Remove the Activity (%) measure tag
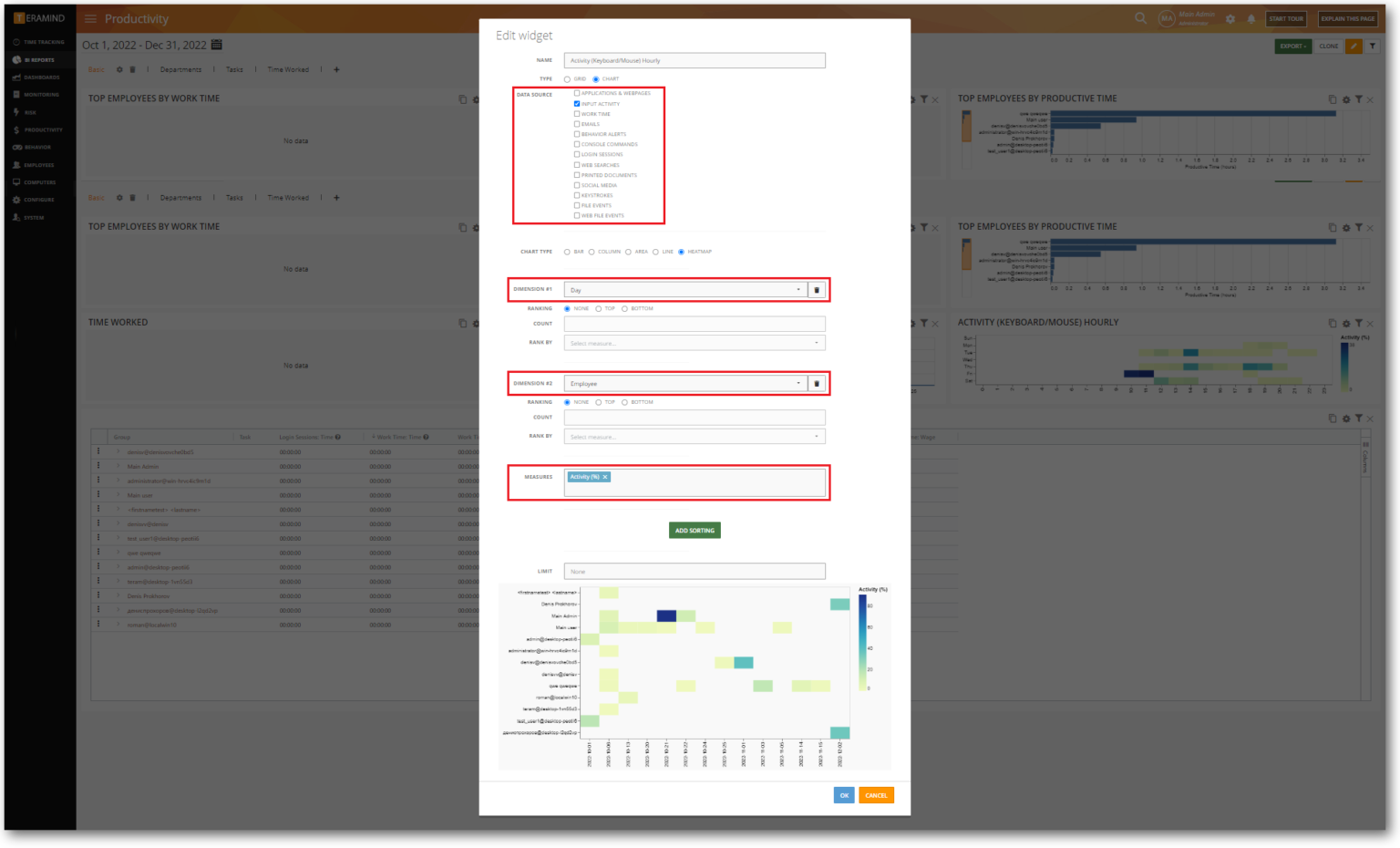Screen dimensions: 1400x848 point(604,477)
